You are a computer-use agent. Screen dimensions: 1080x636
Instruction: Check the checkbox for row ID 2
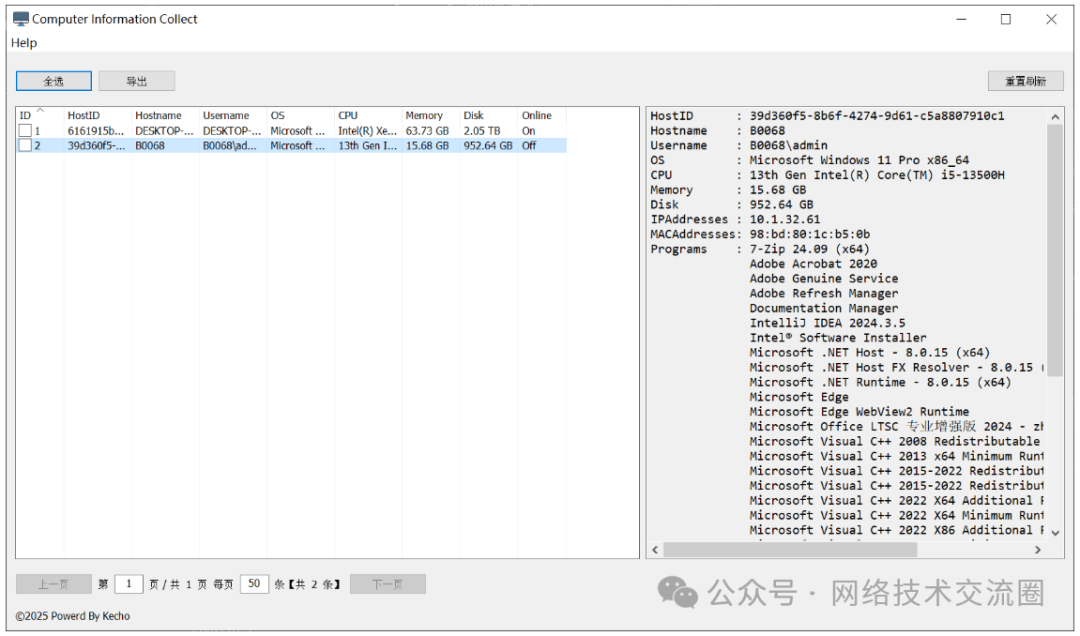pyautogui.click(x=25, y=145)
